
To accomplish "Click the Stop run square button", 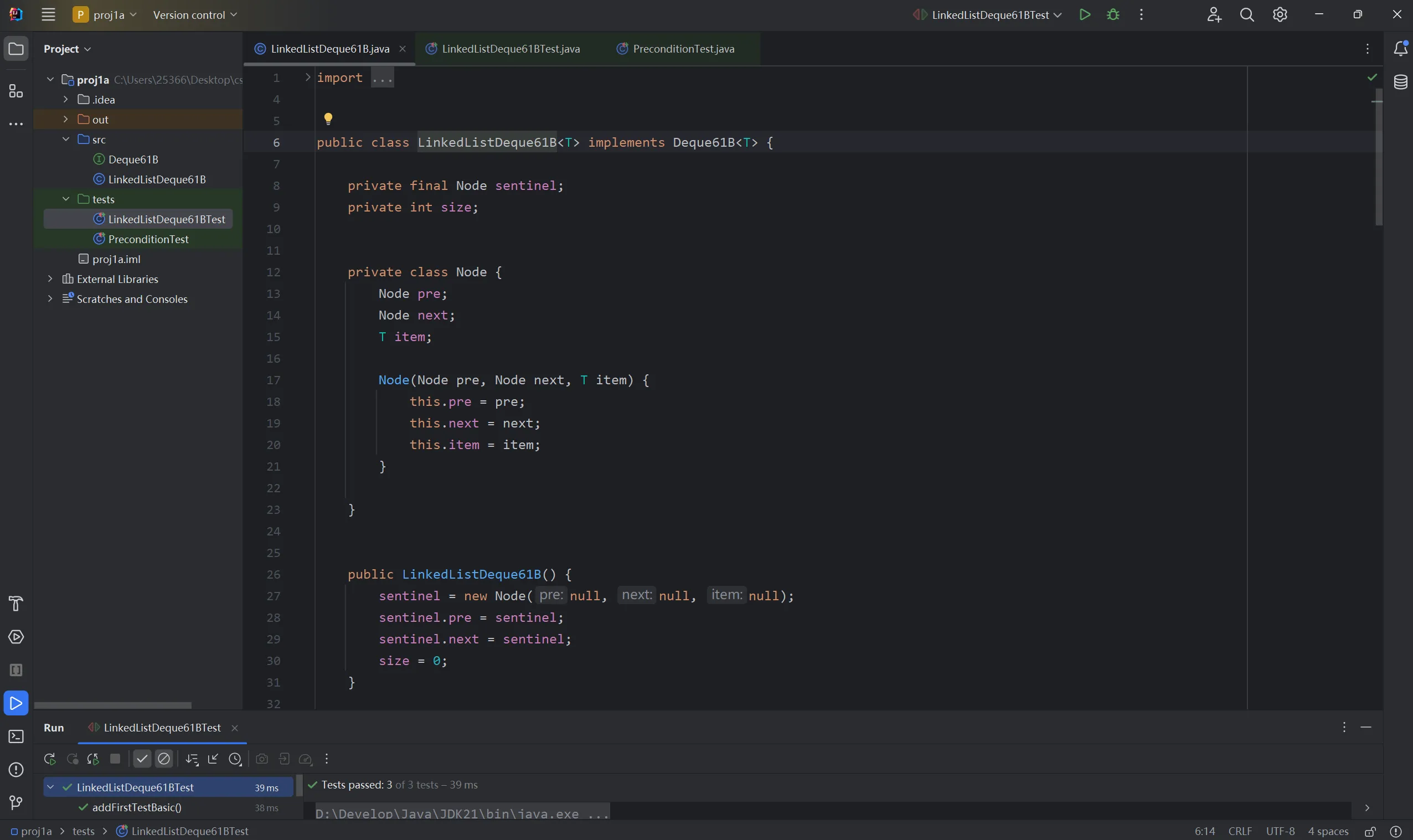I will pos(115,759).
